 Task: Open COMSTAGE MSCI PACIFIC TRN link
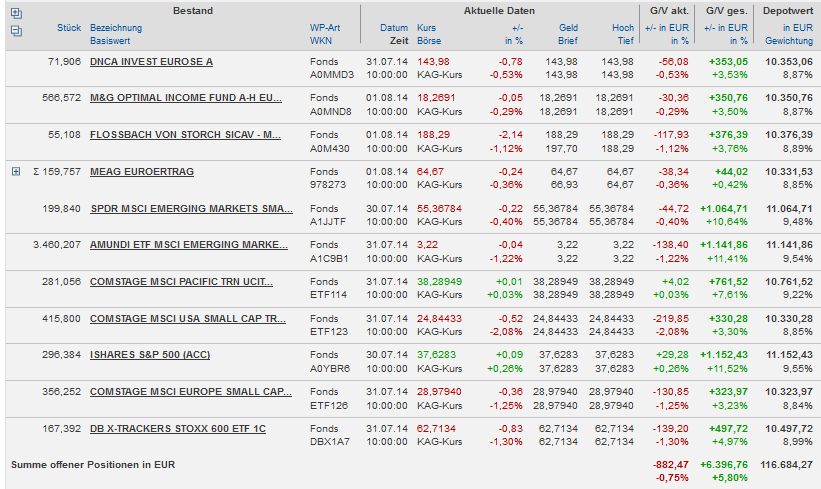point(181,281)
